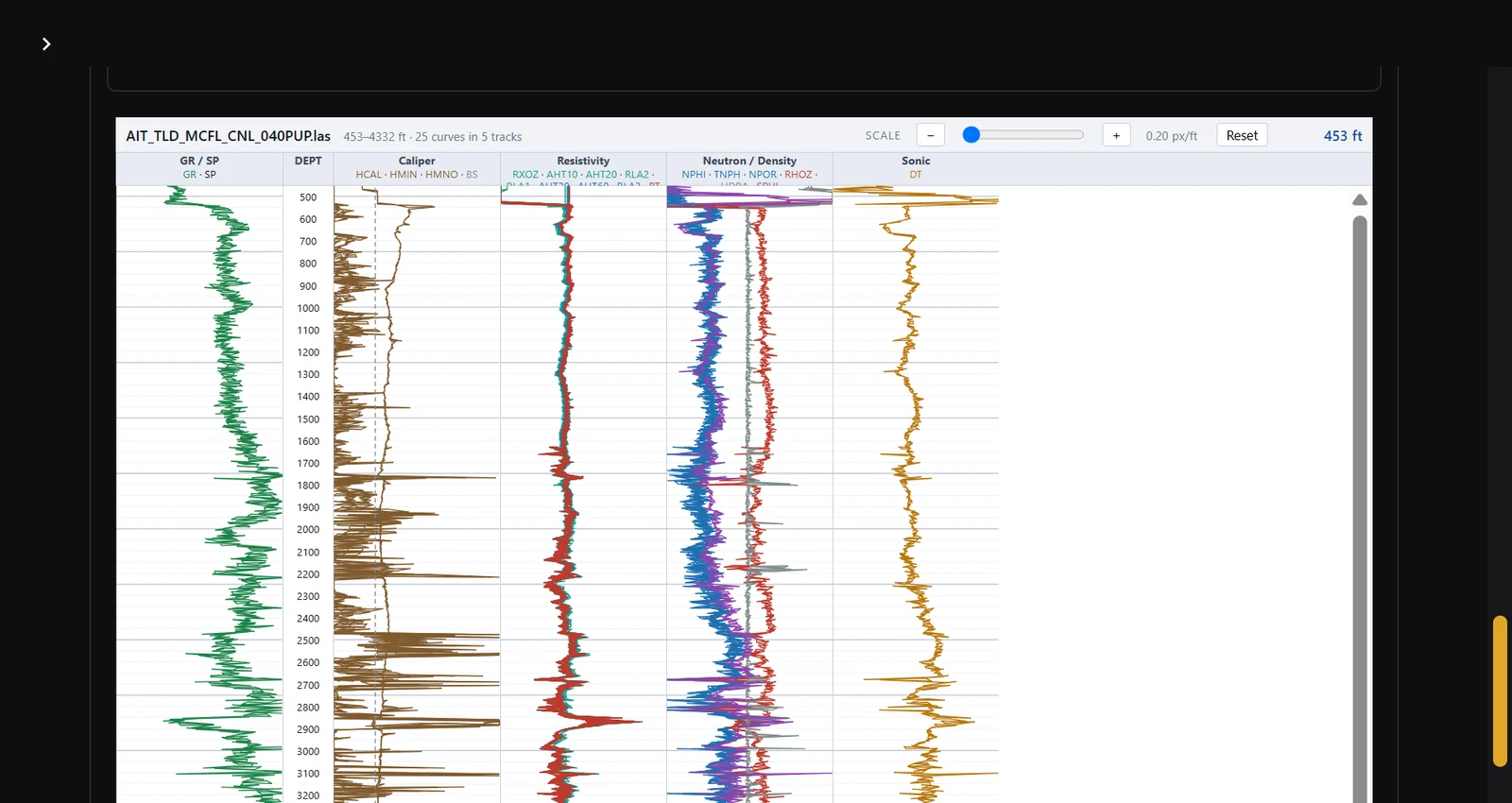The image size is (1512, 803).
Task: Click the log viewer scroll-up arrow
Action: pyautogui.click(x=1360, y=199)
